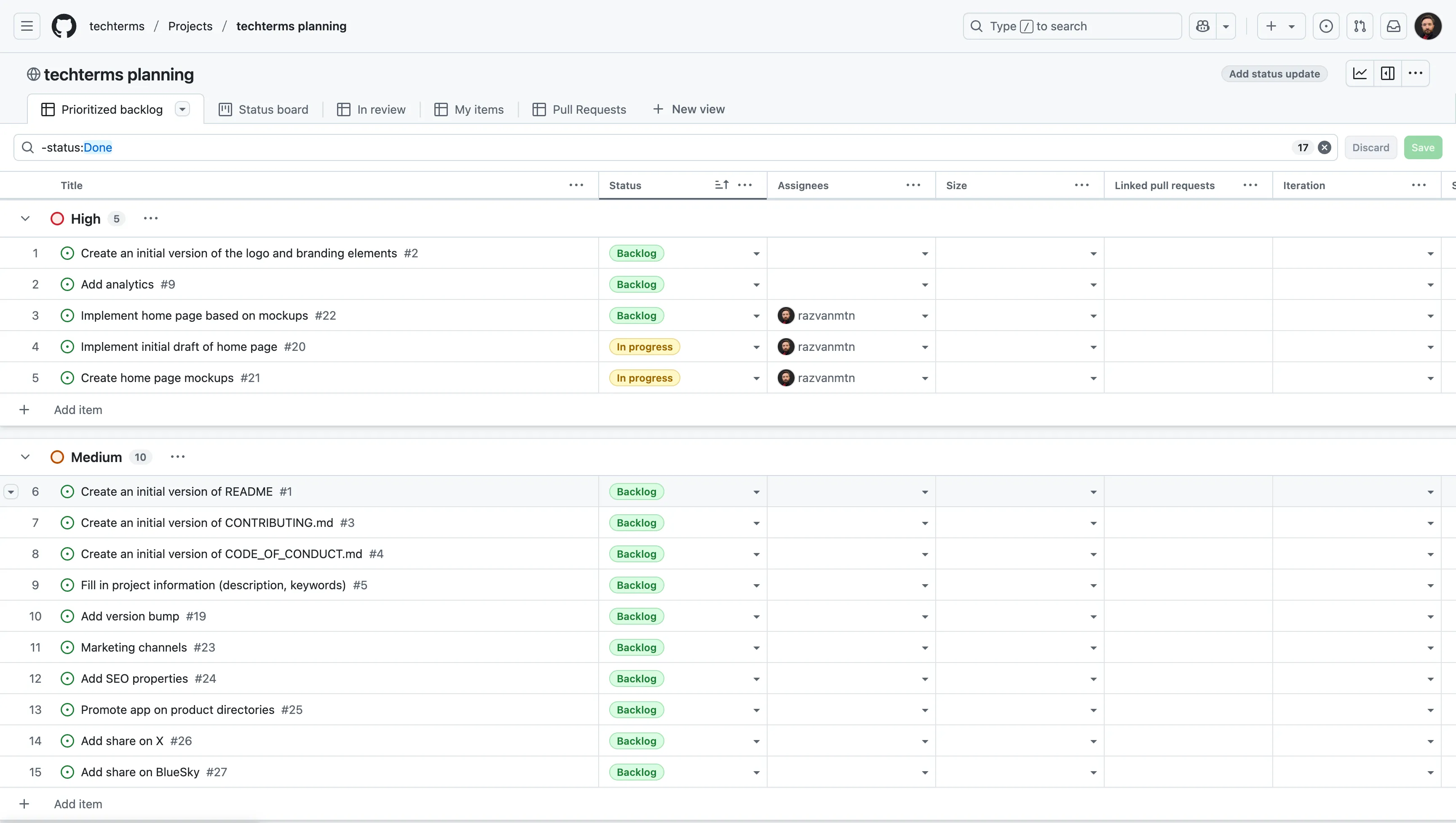The height and width of the screenshot is (823, 1456).
Task: Open Prioritized backlog view options dropdown
Action: pyautogui.click(x=182, y=109)
